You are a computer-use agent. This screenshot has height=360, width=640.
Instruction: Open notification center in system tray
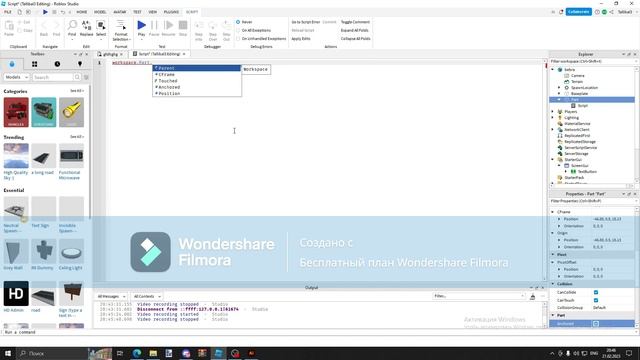[x=629, y=353]
